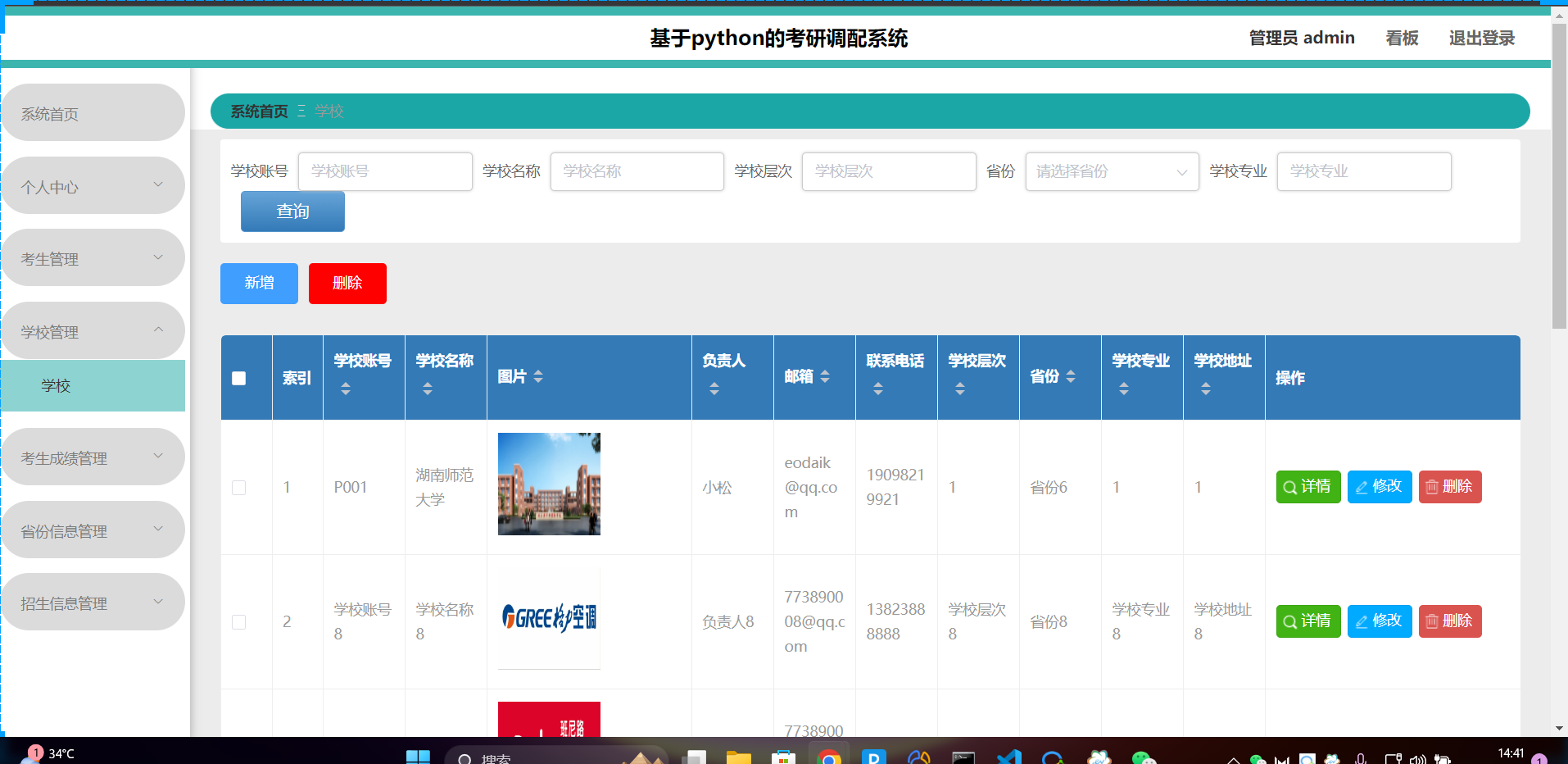
Task: Focus the 学校层次 search field
Action: (889, 171)
